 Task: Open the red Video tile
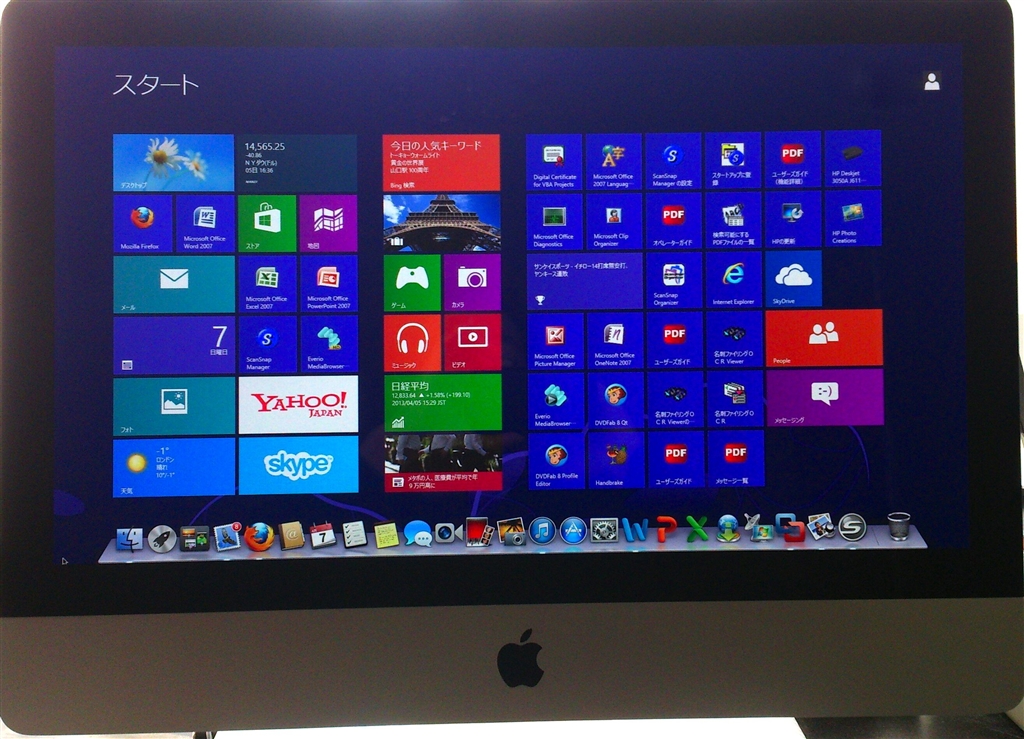coord(472,343)
